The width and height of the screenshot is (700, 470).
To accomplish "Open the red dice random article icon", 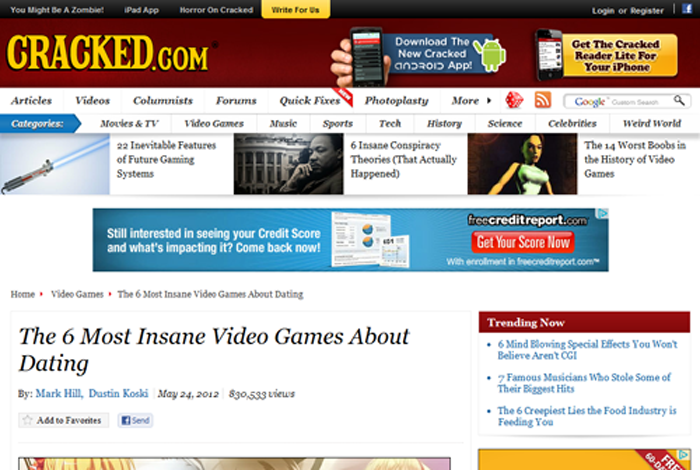I will click(x=514, y=100).
